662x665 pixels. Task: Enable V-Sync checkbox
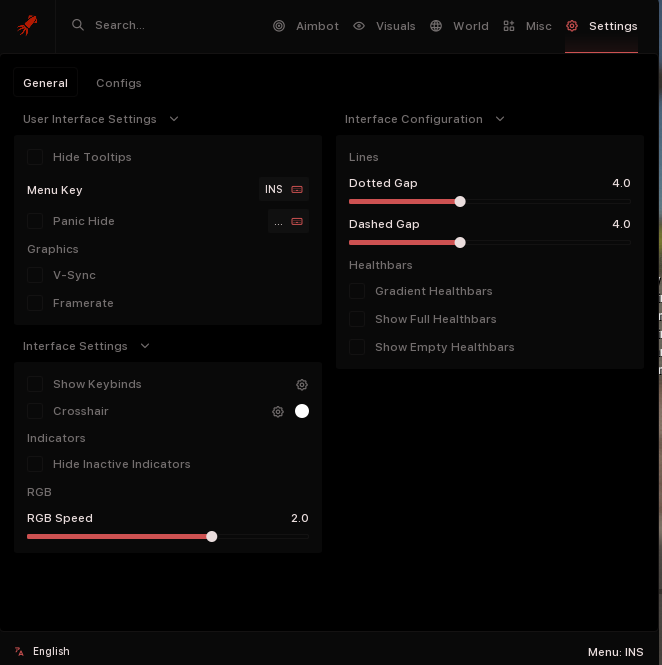[x=35, y=275]
